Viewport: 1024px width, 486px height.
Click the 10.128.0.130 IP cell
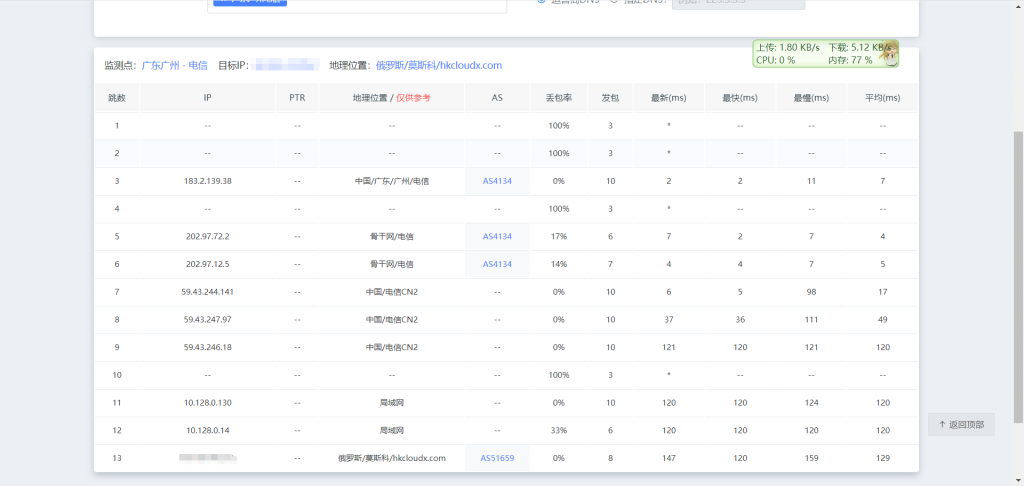(208, 403)
